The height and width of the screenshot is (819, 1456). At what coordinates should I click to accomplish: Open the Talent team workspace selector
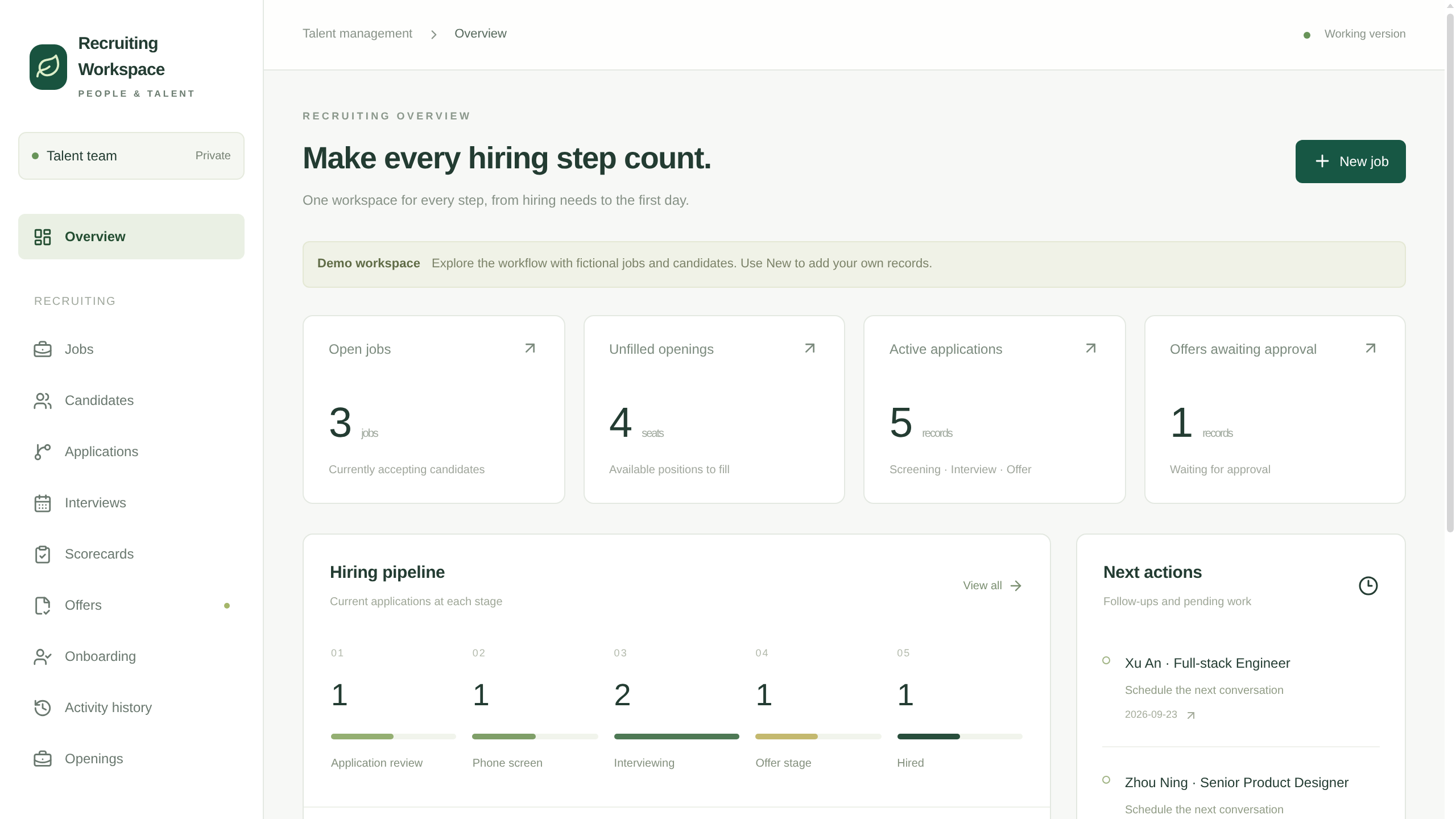[131, 156]
